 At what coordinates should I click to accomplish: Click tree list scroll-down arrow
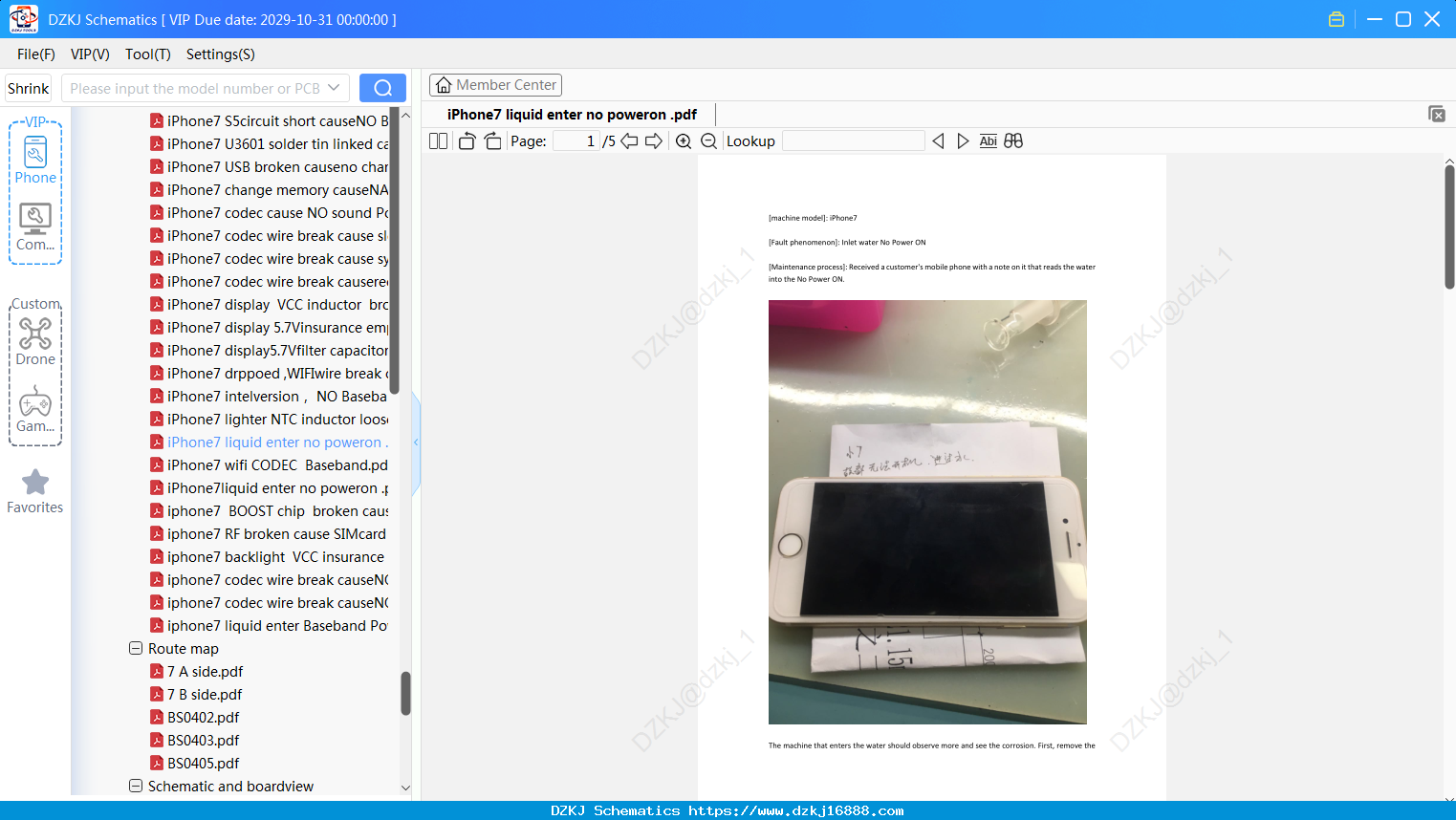click(x=405, y=788)
